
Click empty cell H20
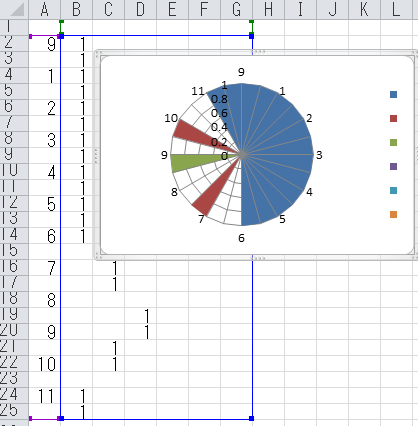(x=268, y=331)
